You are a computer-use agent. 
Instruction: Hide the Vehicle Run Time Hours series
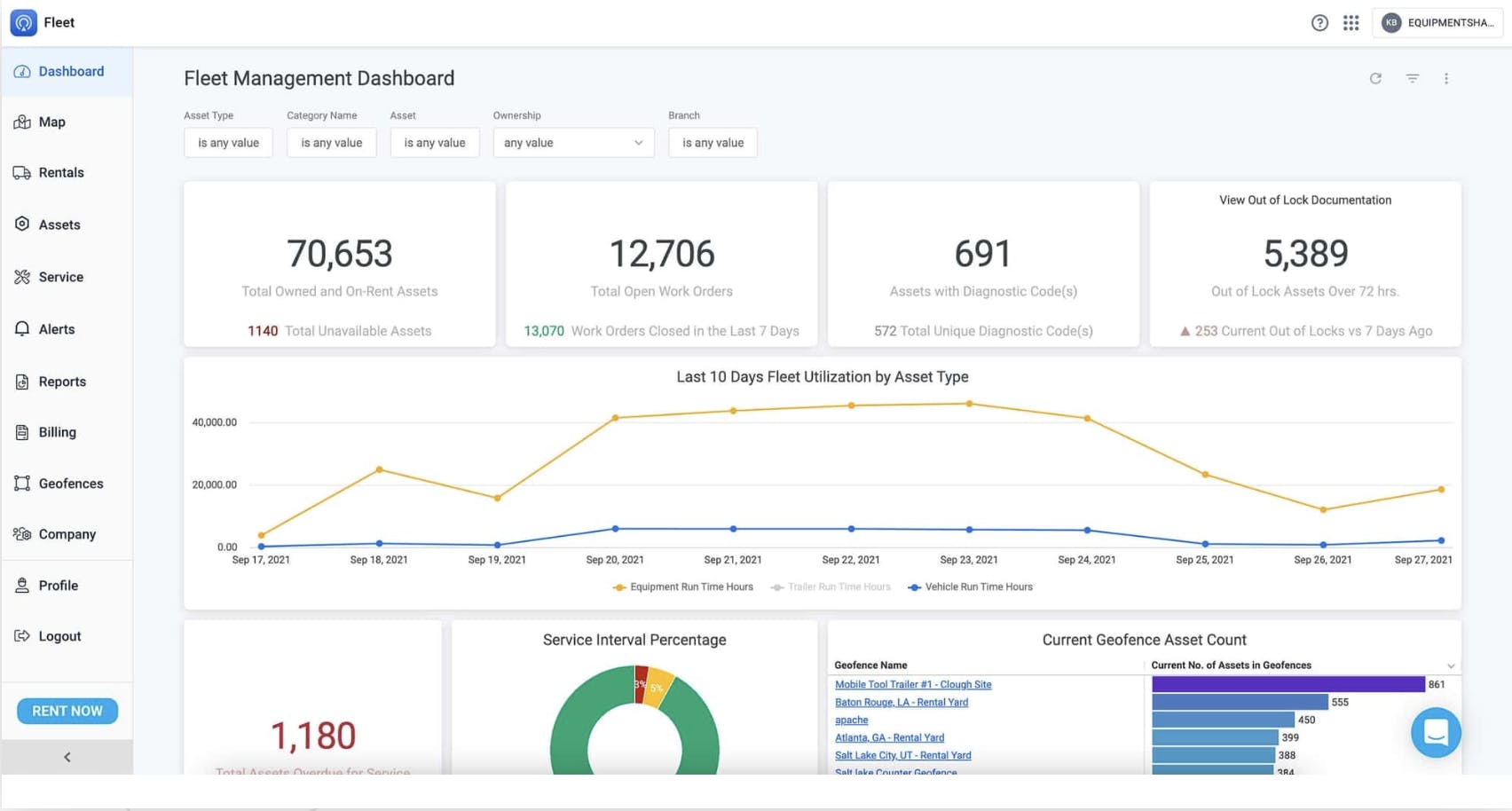tap(971, 587)
